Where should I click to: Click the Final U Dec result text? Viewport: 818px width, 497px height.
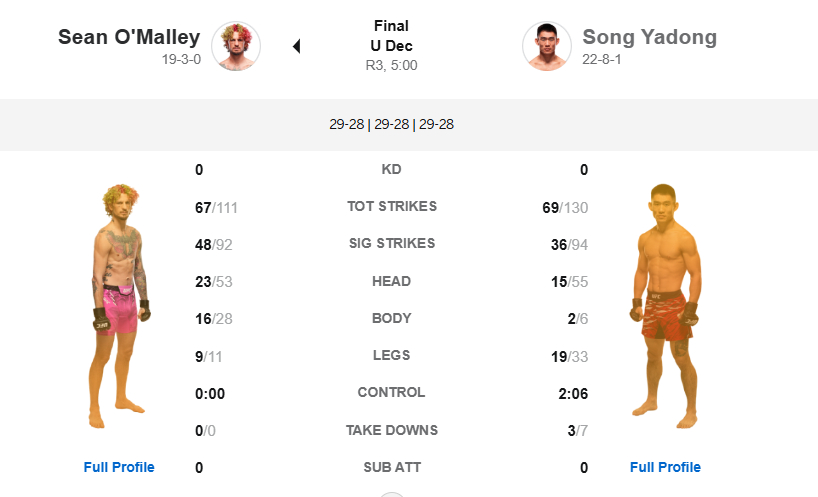point(391,35)
